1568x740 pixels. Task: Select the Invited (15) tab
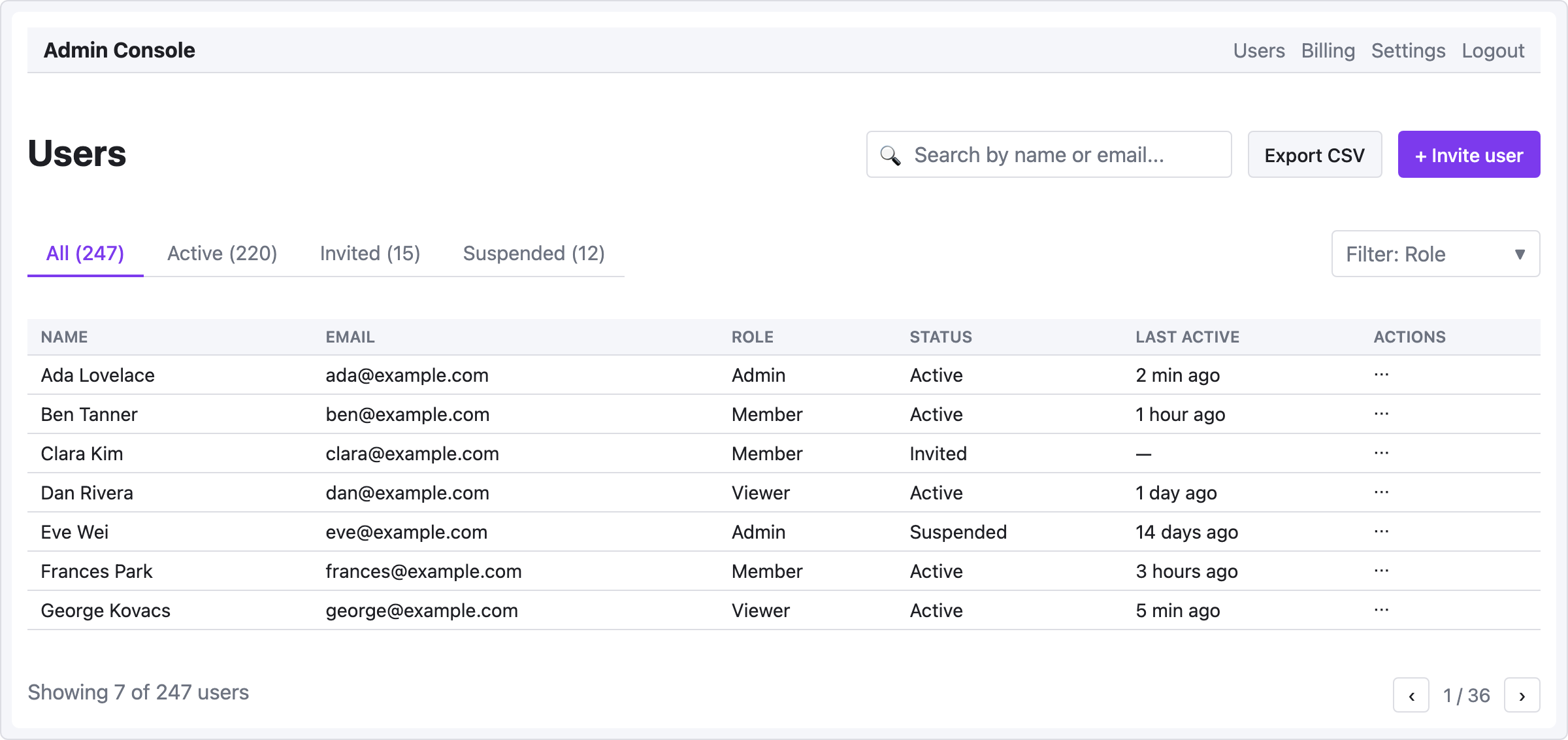[370, 254]
